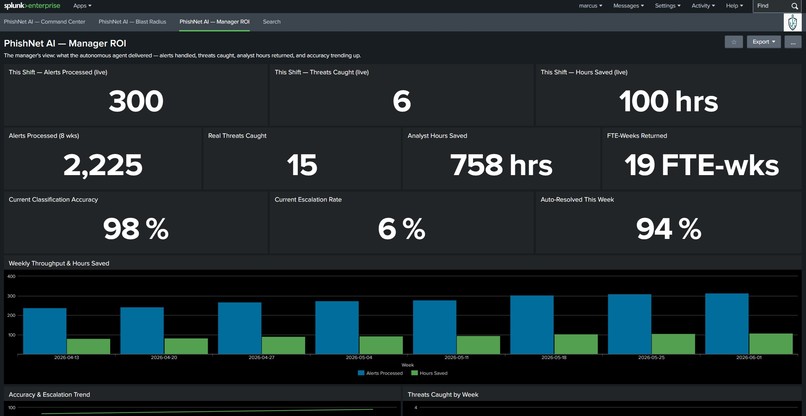This screenshot has width=806, height=416.
Task: Open the Help dropdown
Action: coord(734,6)
